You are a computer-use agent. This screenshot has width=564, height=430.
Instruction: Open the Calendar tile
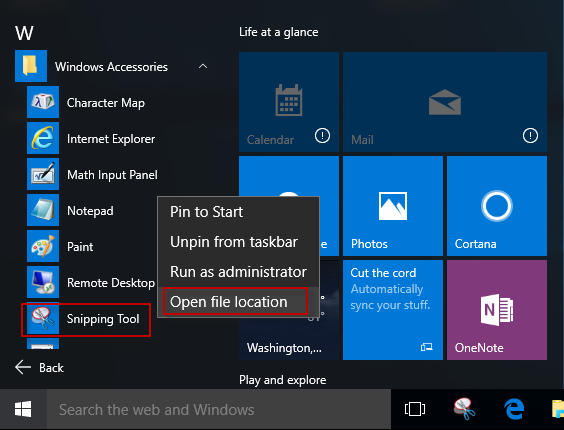289,102
